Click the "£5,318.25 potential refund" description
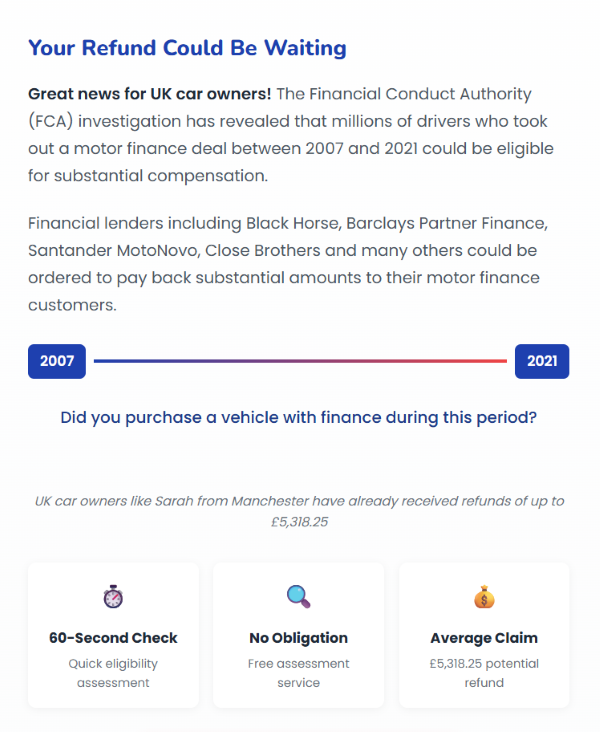Image resolution: width=600 pixels, height=732 pixels. tap(484, 672)
